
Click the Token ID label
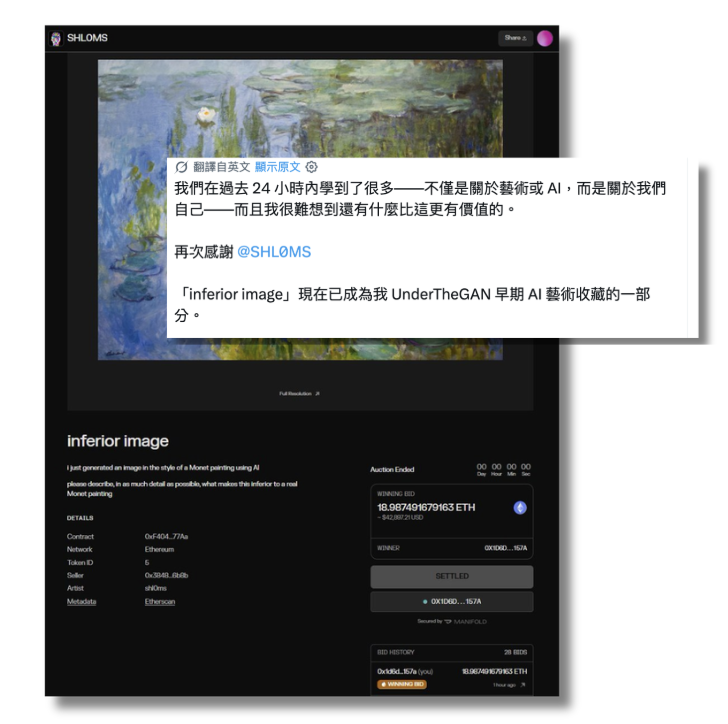(80, 562)
